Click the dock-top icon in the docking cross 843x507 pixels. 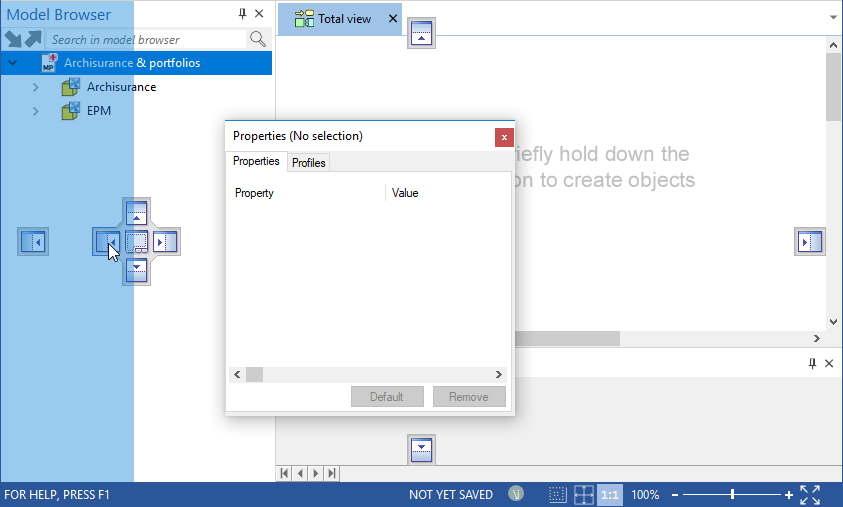click(x=137, y=212)
